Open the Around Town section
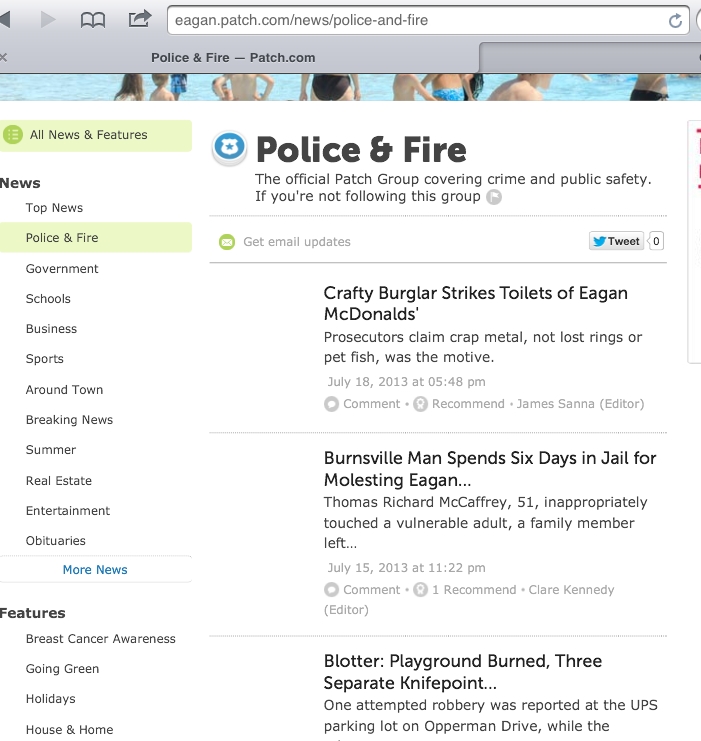The width and height of the screenshot is (701, 741). (x=64, y=390)
